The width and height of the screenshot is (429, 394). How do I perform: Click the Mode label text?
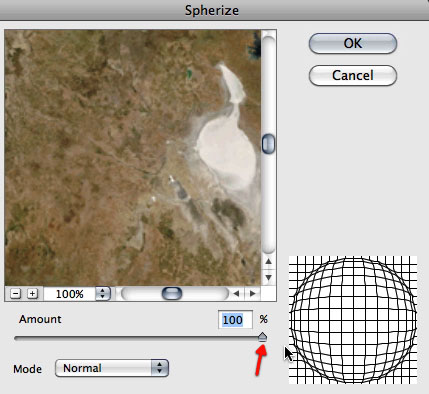[x=27, y=369]
